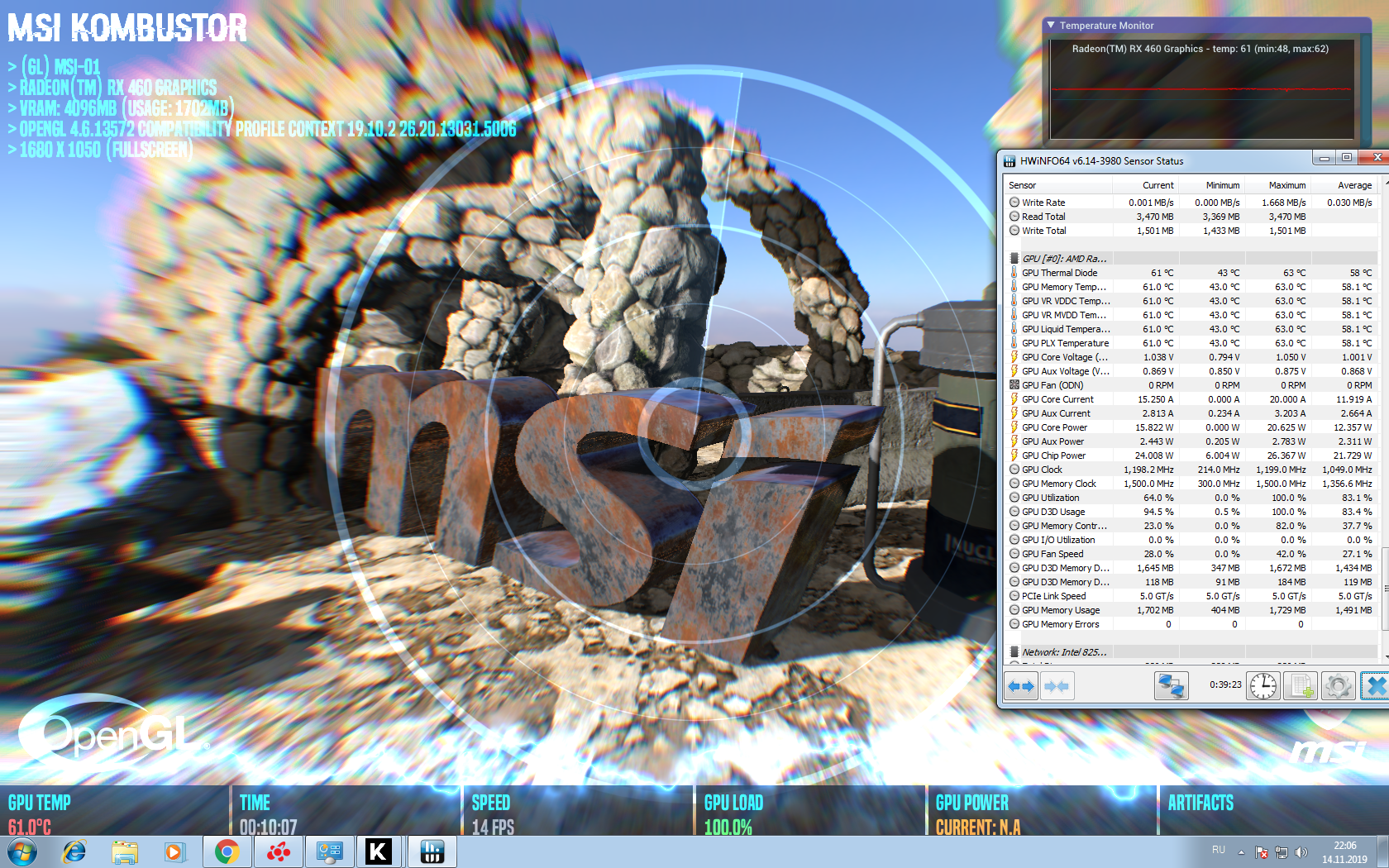The height and width of the screenshot is (868, 1389).
Task: Click the RU language indicator
Action: [x=1219, y=850]
